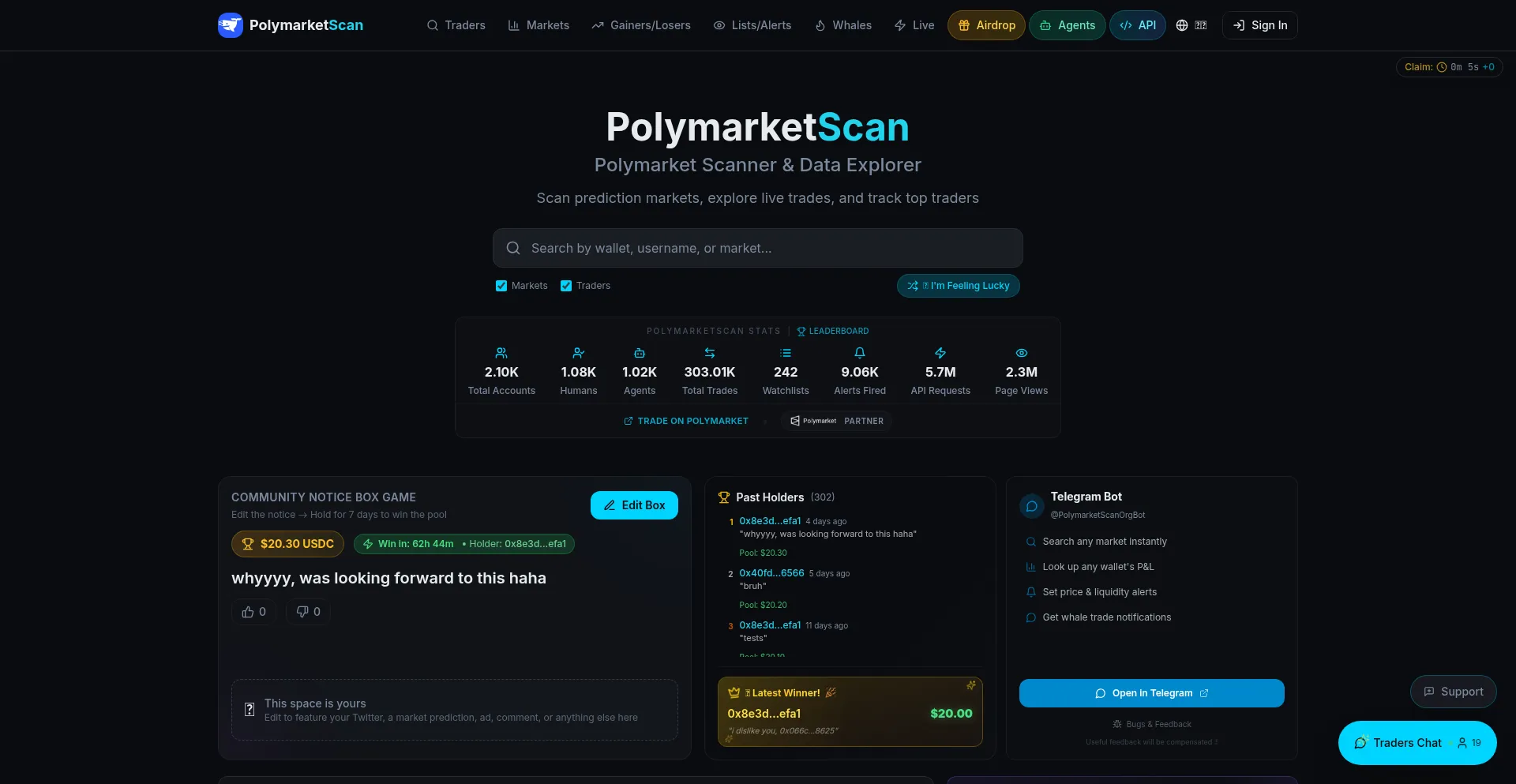The width and height of the screenshot is (1516, 784).
Task: Open the Live feed
Action: click(x=914, y=25)
